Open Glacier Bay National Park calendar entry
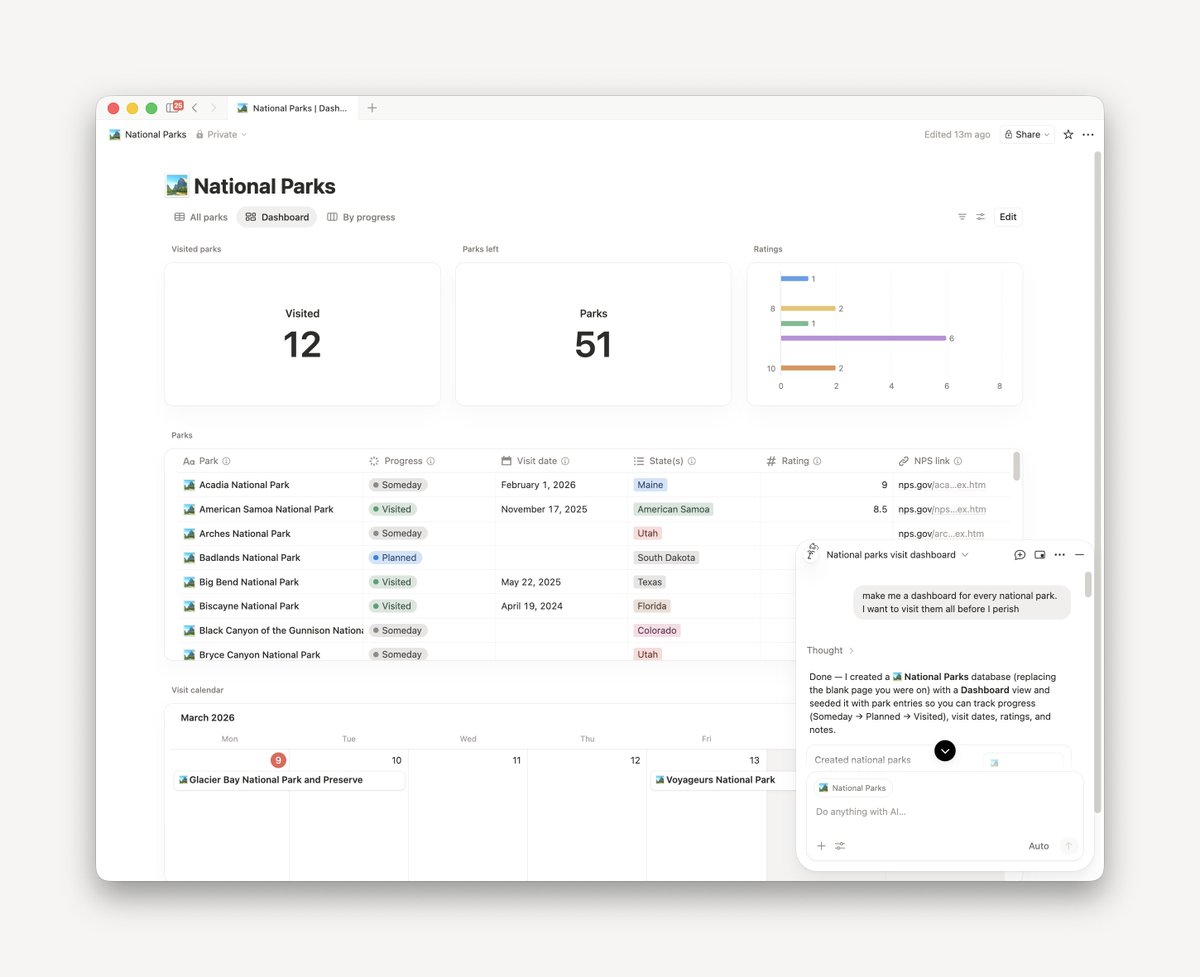Image resolution: width=1200 pixels, height=977 pixels. tap(289, 780)
